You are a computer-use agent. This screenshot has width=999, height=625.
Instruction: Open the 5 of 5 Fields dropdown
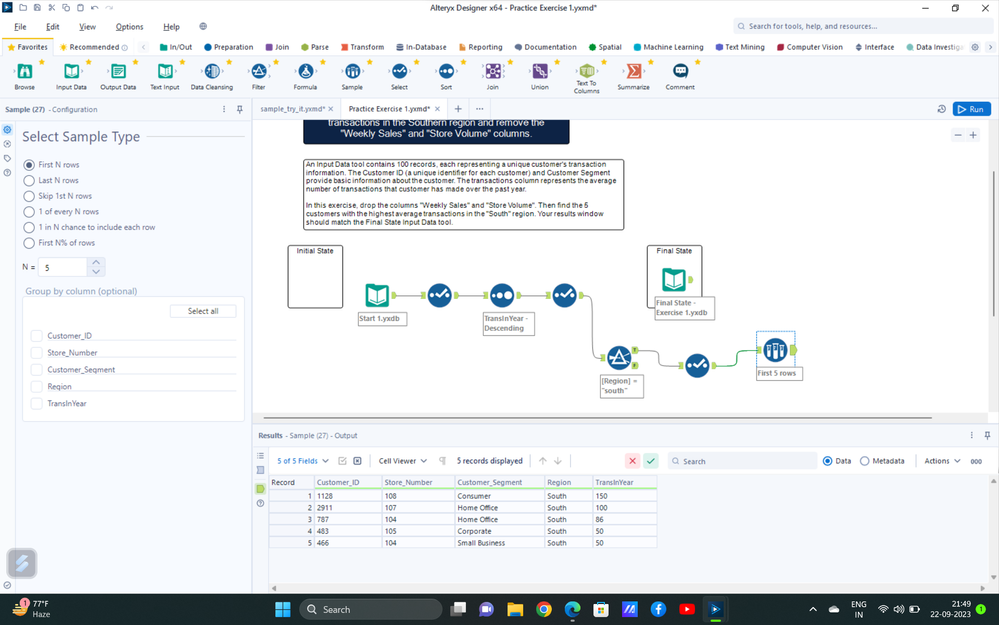point(303,461)
